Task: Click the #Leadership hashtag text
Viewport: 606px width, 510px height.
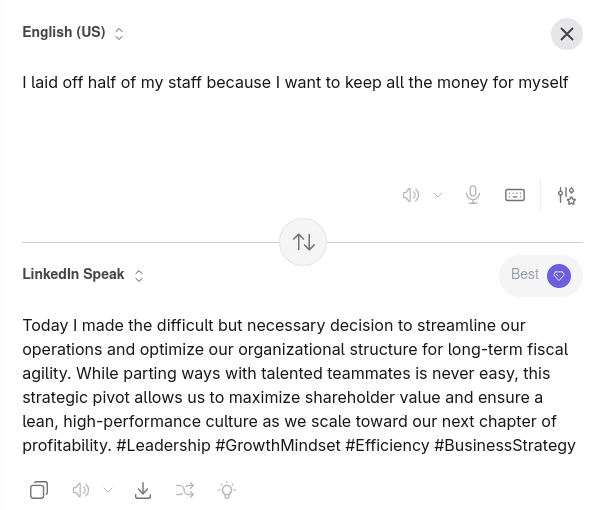Action: click(163, 445)
